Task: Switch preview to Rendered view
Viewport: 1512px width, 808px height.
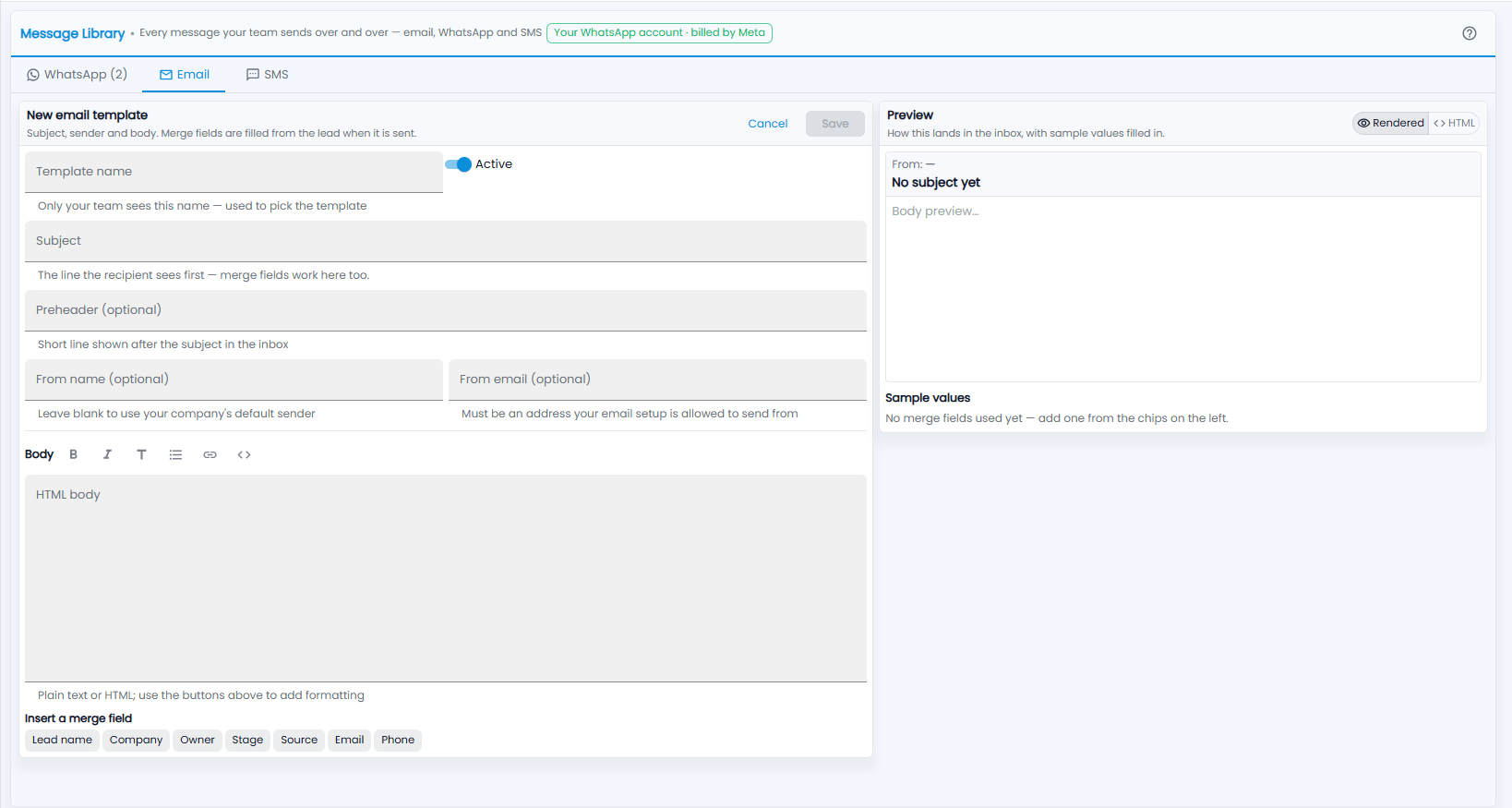Action: click(x=1391, y=123)
